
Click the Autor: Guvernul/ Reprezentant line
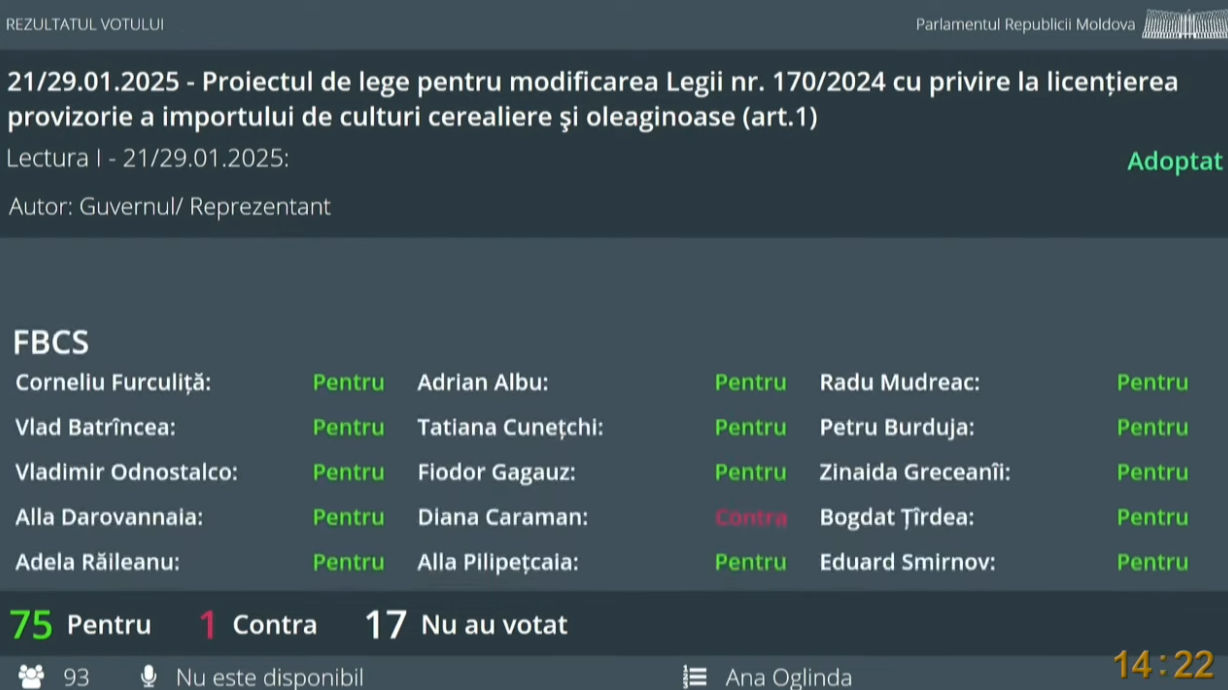[170, 207]
